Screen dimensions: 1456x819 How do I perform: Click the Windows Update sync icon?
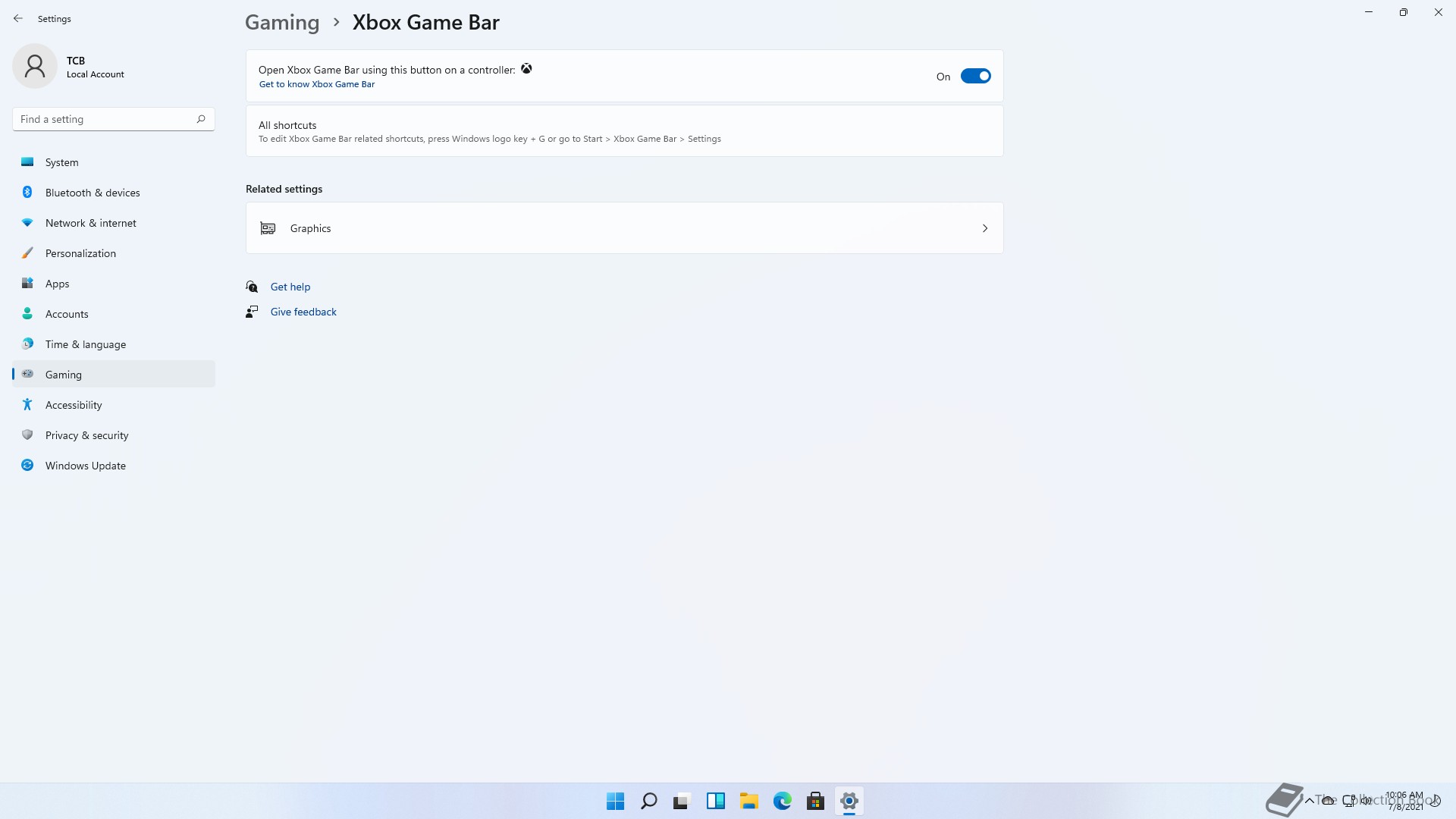coord(27,465)
